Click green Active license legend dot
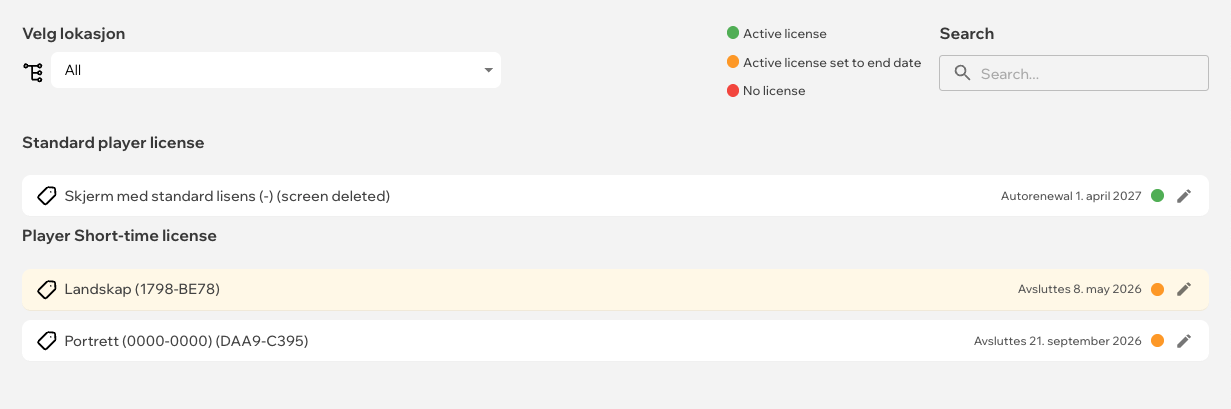Screen dimensions: 1231x409 click(x=733, y=33)
